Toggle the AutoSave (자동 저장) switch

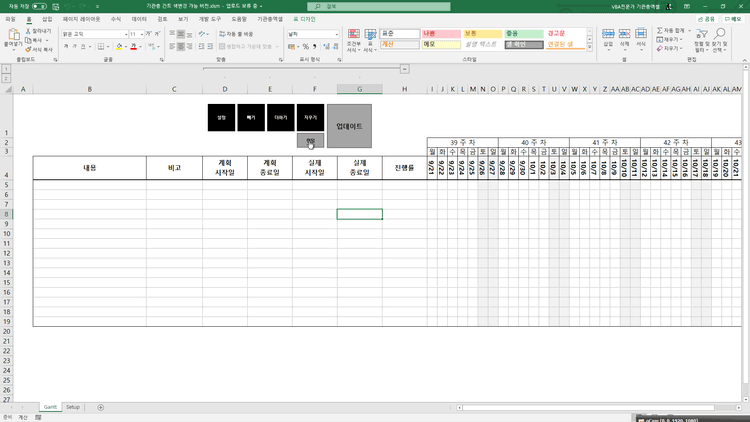pyautogui.click(x=39, y=7)
